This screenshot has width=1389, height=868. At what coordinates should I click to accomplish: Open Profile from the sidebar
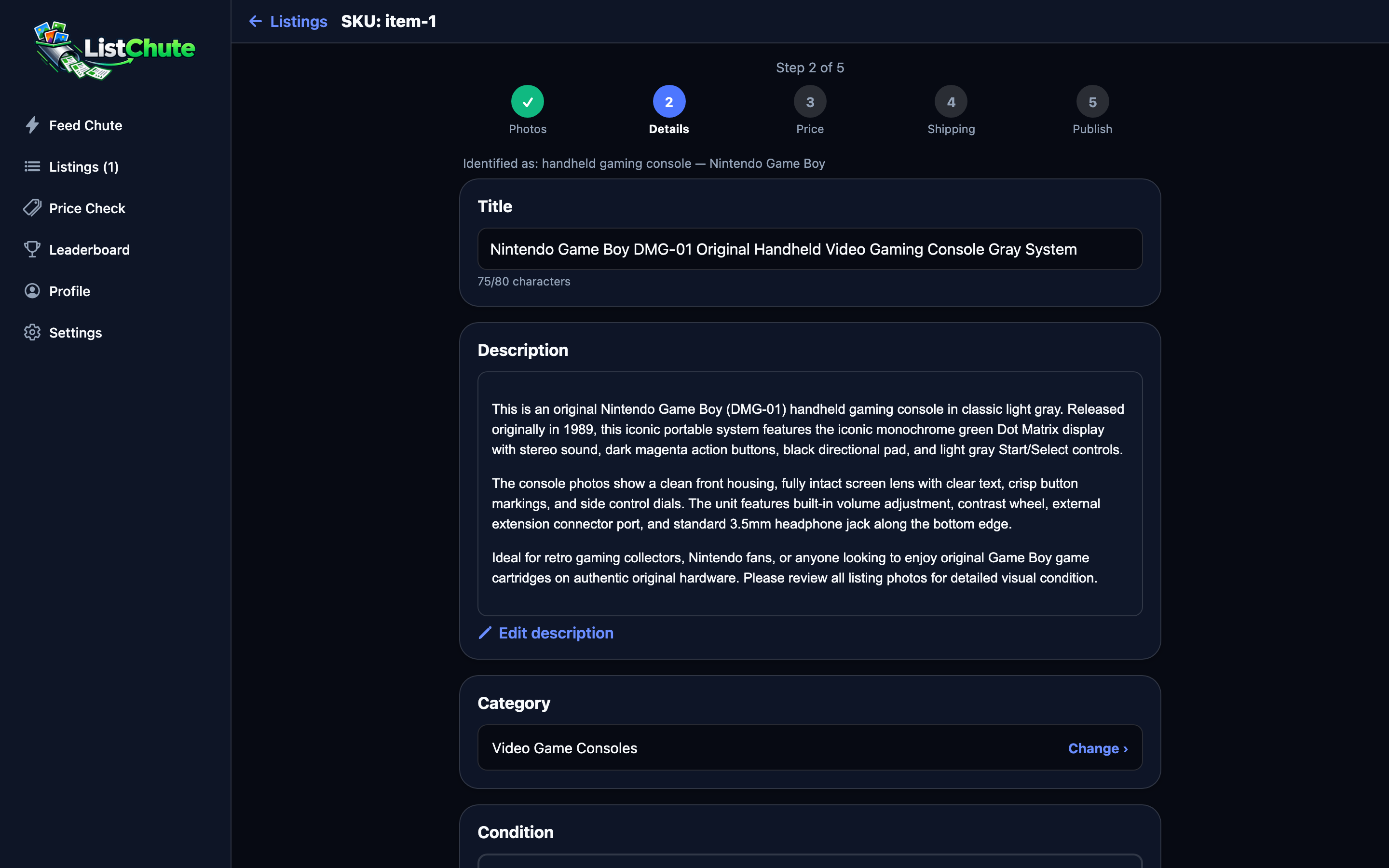tap(69, 290)
